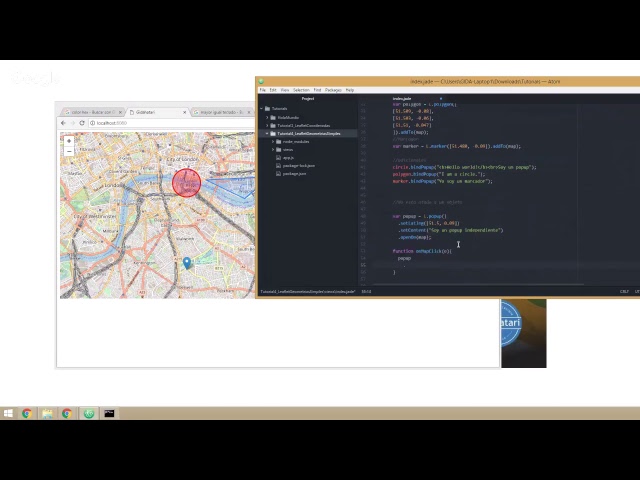Close the Gidahatari Chrome tab
The width and height of the screenshot is (640, 480).
[184, 112]
